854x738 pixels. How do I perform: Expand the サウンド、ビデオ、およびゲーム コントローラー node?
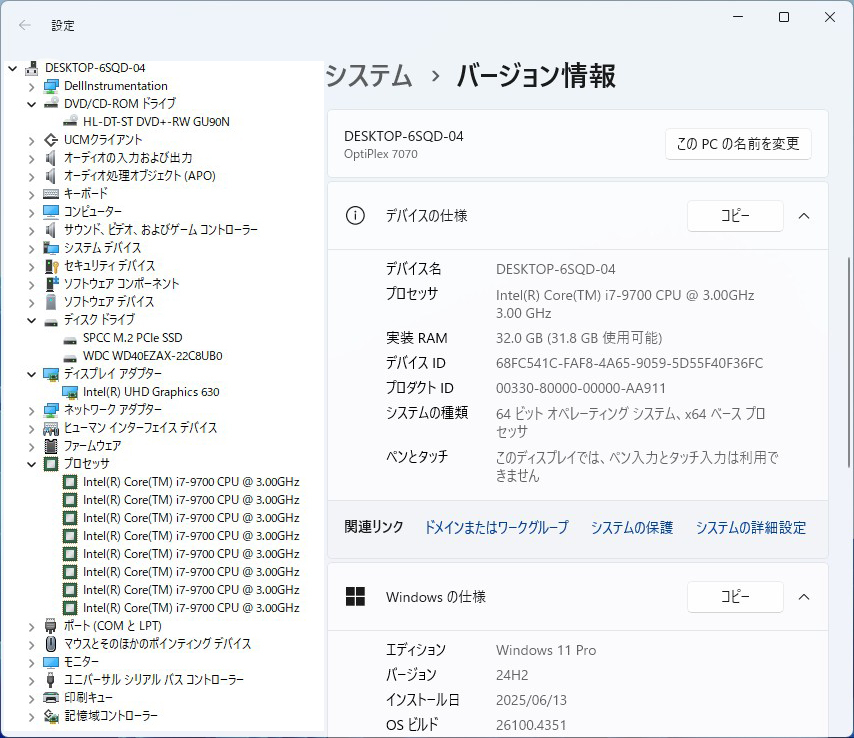tap(31, 230)
